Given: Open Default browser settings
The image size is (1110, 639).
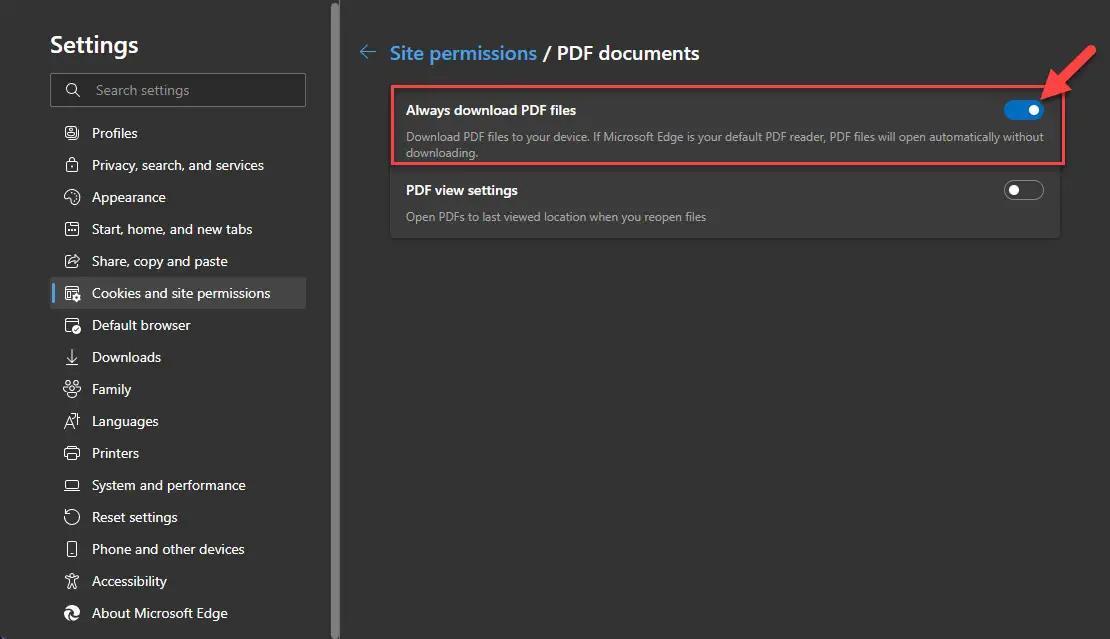Looking at the screenshot, I should click(178, 325).
